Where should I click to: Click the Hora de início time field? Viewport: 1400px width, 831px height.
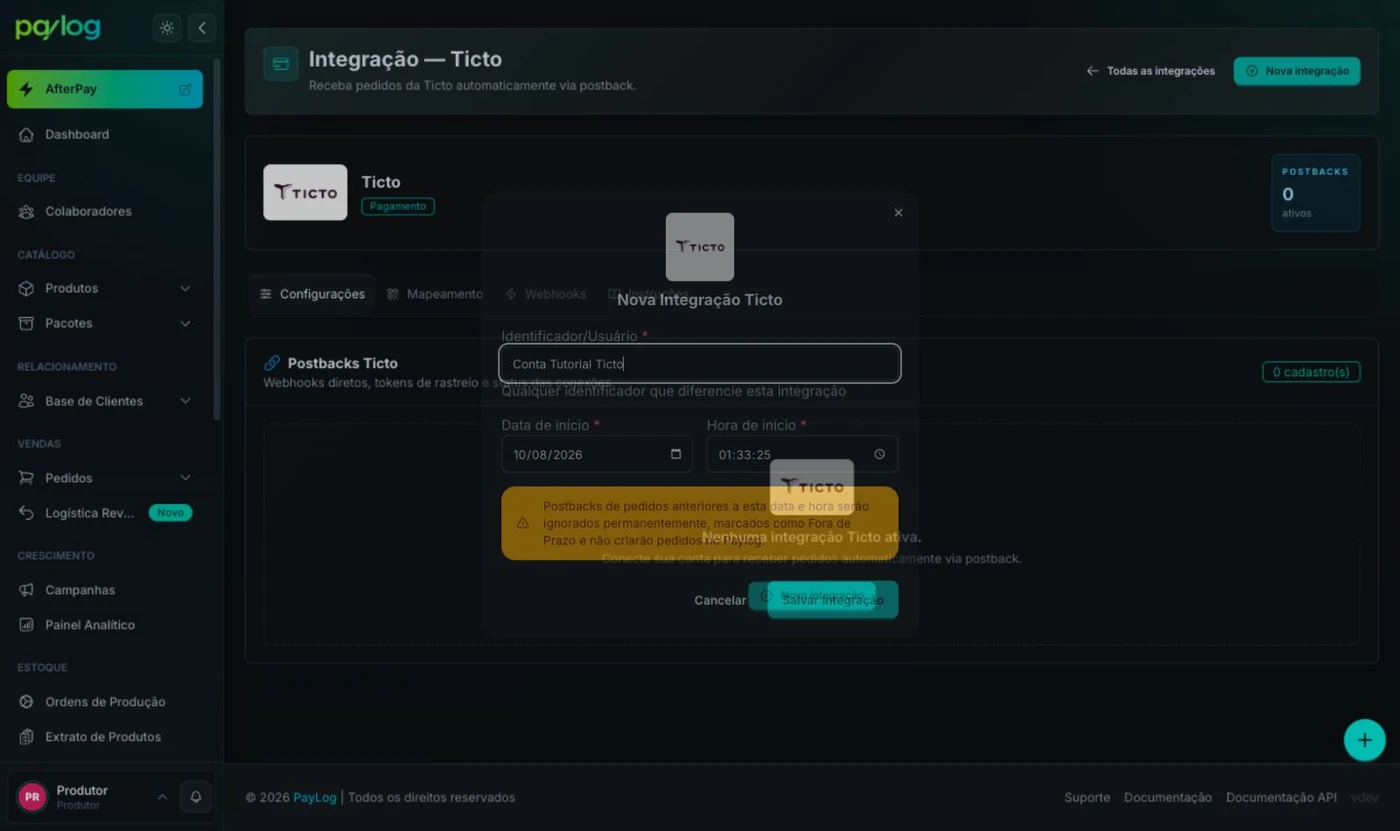click(802, 454)
